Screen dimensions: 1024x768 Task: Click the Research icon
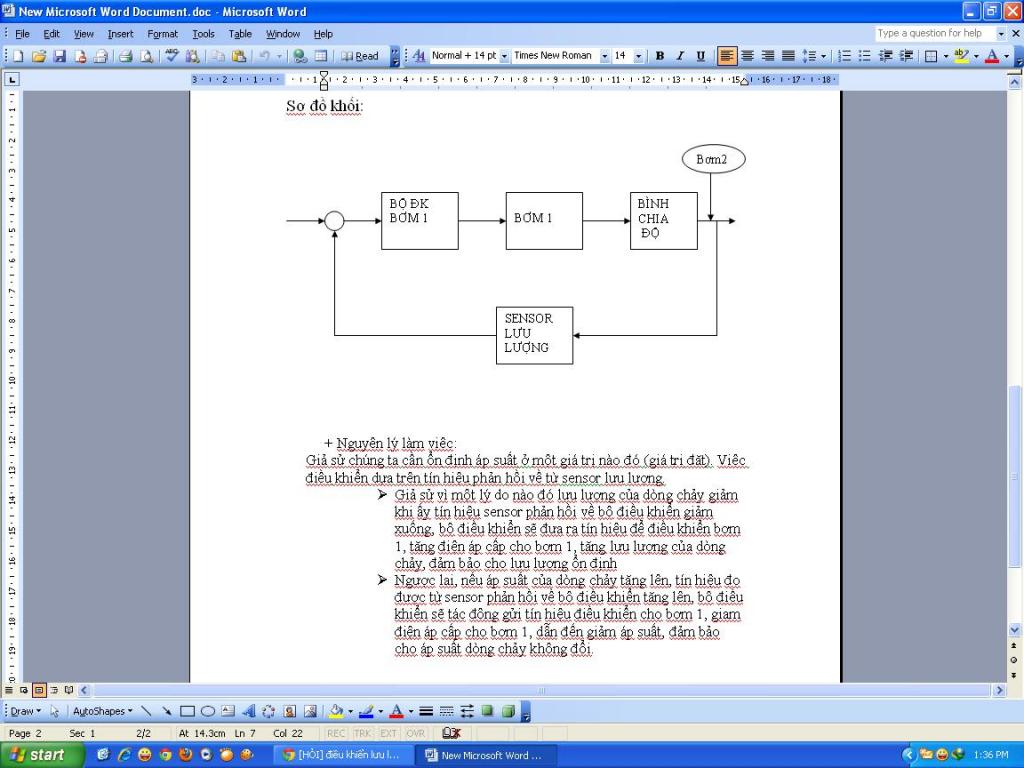pos(192,56)
